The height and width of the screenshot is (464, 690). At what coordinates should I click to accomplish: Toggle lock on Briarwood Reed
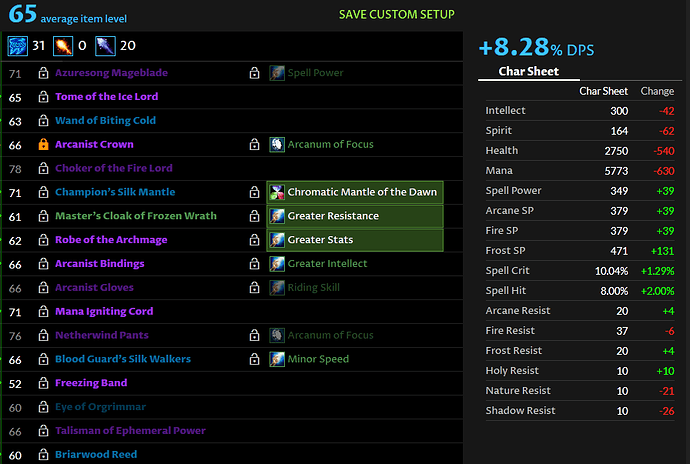pos(43,454)
